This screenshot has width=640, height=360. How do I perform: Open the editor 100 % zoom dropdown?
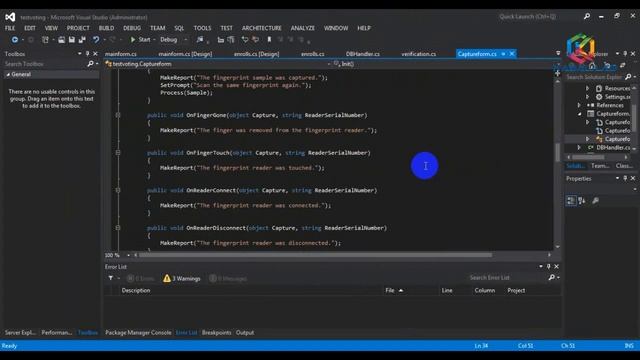[x=128, y=255]
